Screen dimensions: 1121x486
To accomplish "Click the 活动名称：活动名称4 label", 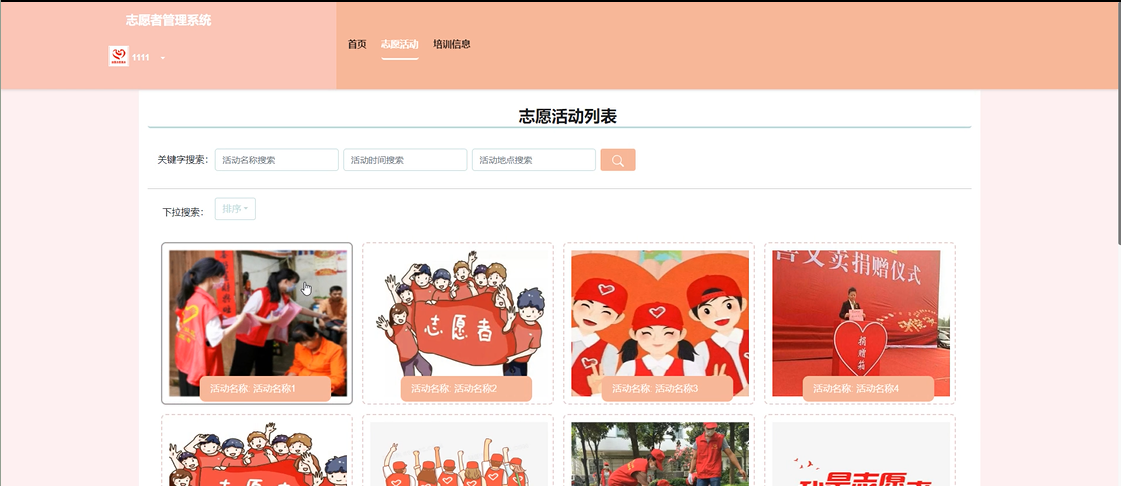I will point(868,389).
